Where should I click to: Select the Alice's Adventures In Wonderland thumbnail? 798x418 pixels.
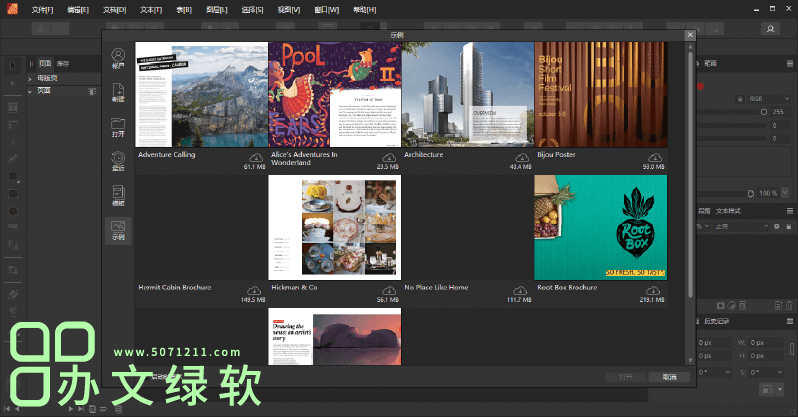coord(335,95)
